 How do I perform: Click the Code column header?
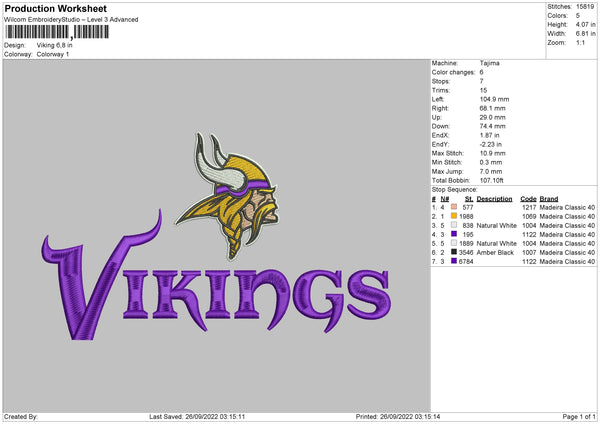pyautogui.click(x=528, y=199)
